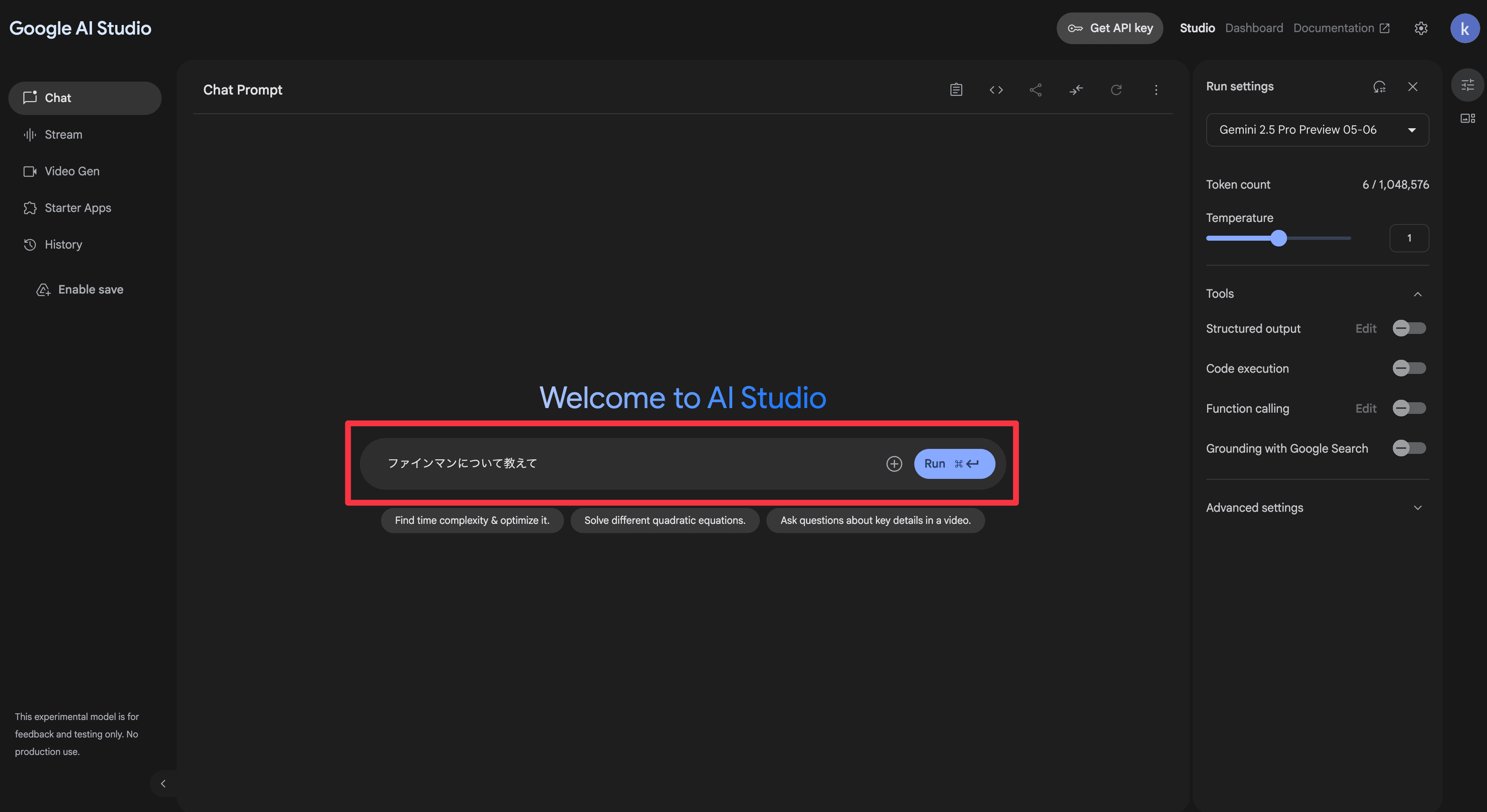1487x812 pixels.
Task: Open the Dashboard tab
Action: pyautogui.click(x=1254, y=28)
